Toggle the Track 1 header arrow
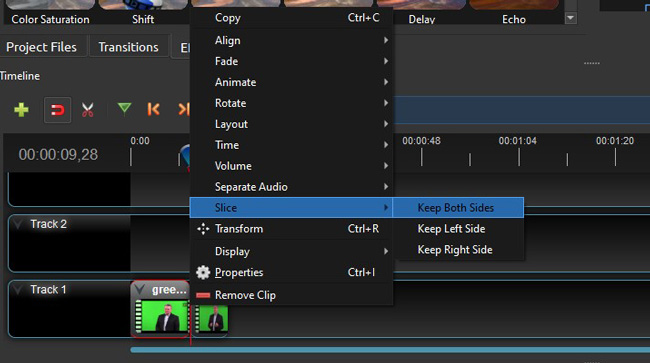650x363 pixels. pyautogui.click(x=18, y=289)
